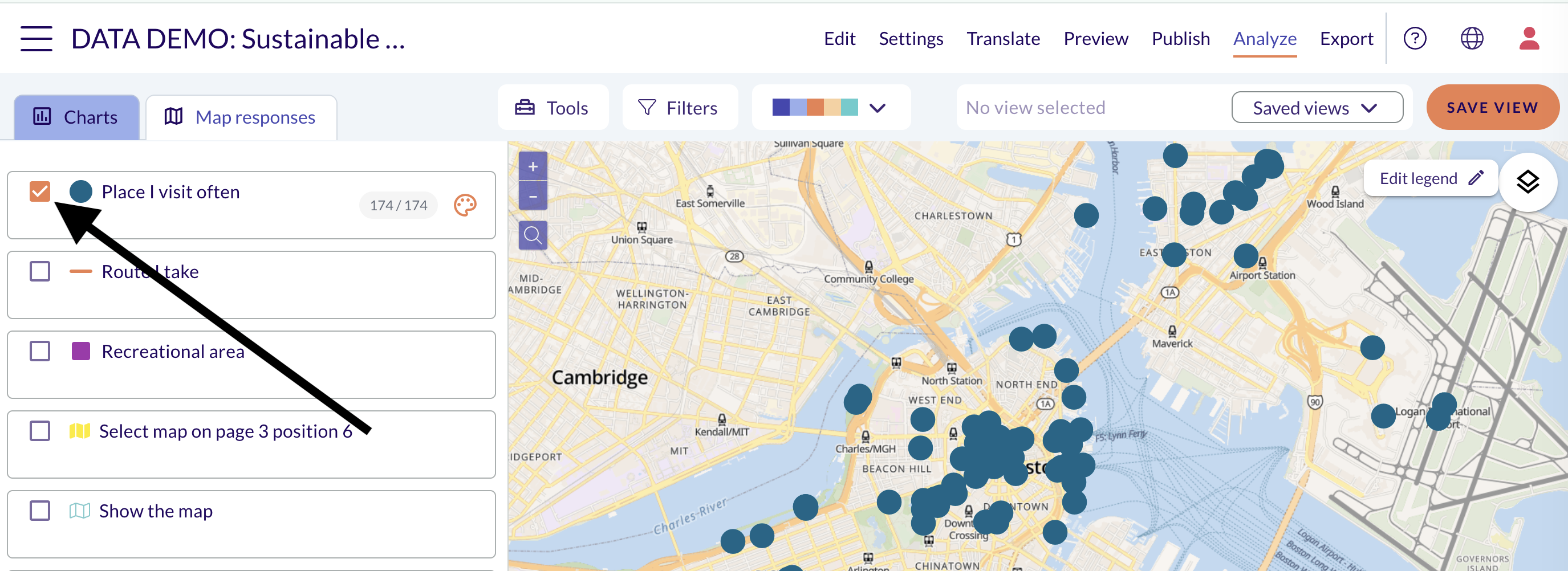
Task: Click the 174 / 174 response count badge
Action: (399, 206)
